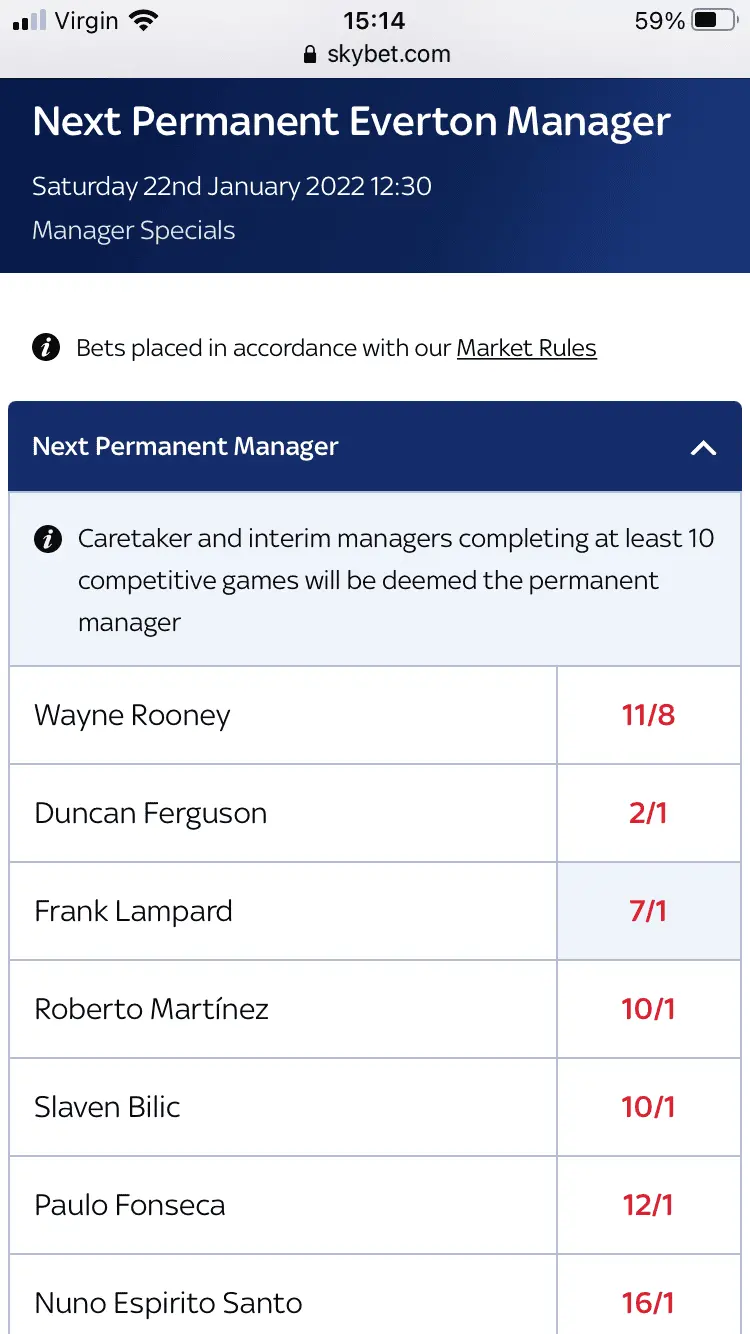Tap the info icon beside caretaker rule note
The image size is (750, 1334).
click(x=46, y=539)
